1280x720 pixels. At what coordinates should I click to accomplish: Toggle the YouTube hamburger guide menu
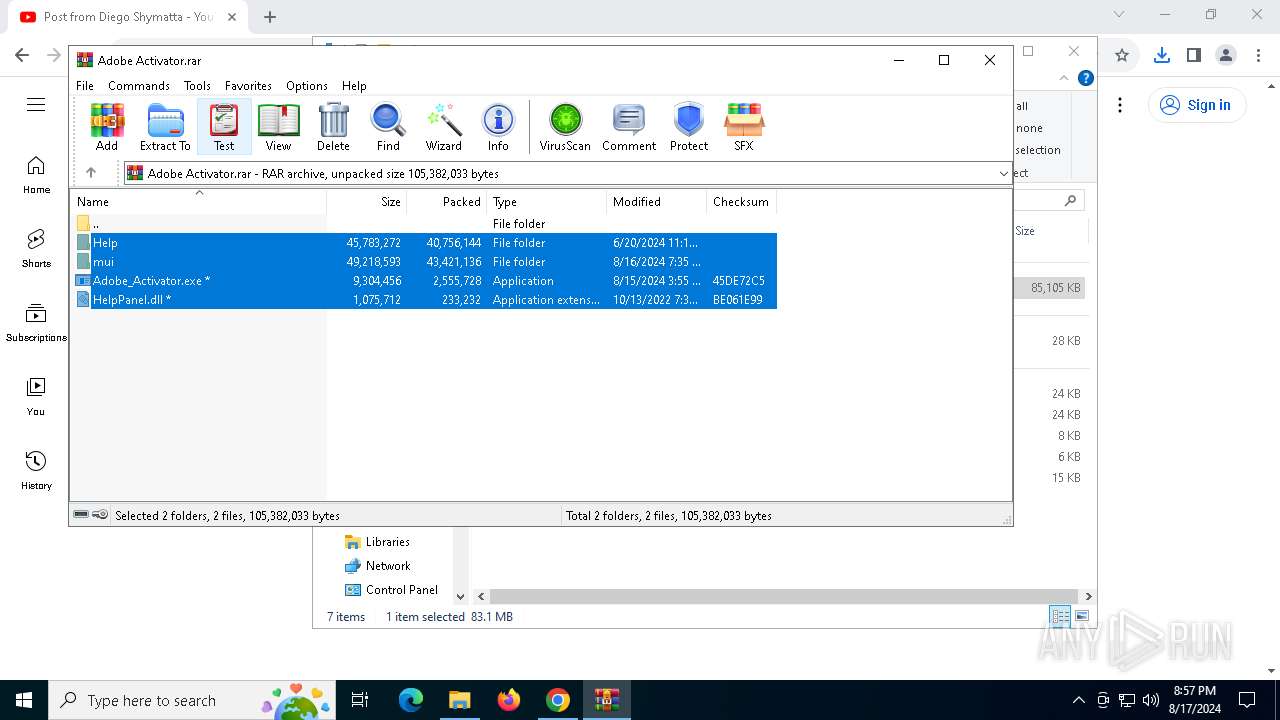coord(36,105)
